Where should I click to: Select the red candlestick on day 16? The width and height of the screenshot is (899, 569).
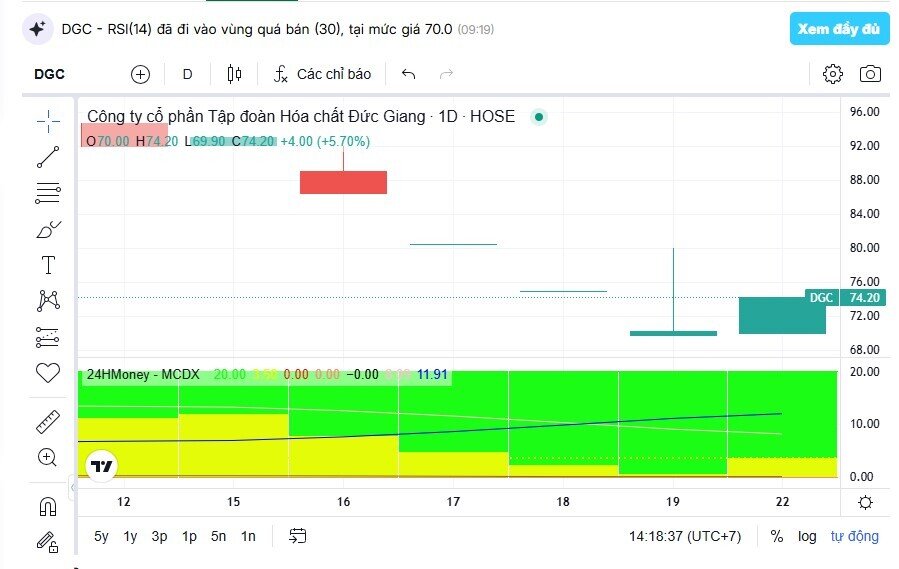(x=343, y=182)
